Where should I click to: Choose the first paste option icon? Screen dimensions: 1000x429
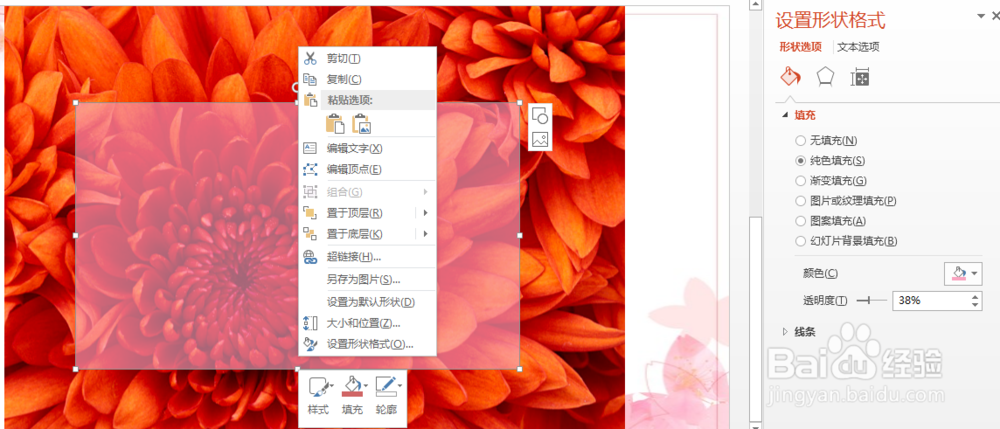click(335, 124)
